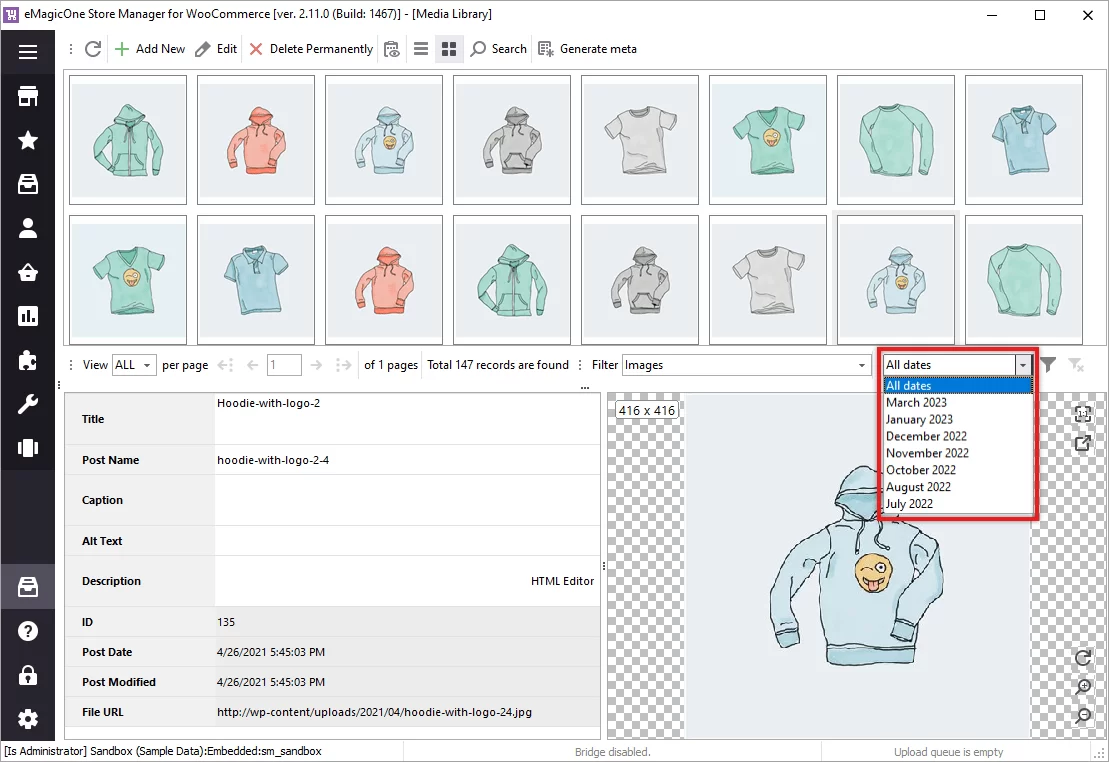The height and width of the screenshot is (762, 1109).
Task: Open the reports chart icon in sidebar
Action: pos(28,316)
